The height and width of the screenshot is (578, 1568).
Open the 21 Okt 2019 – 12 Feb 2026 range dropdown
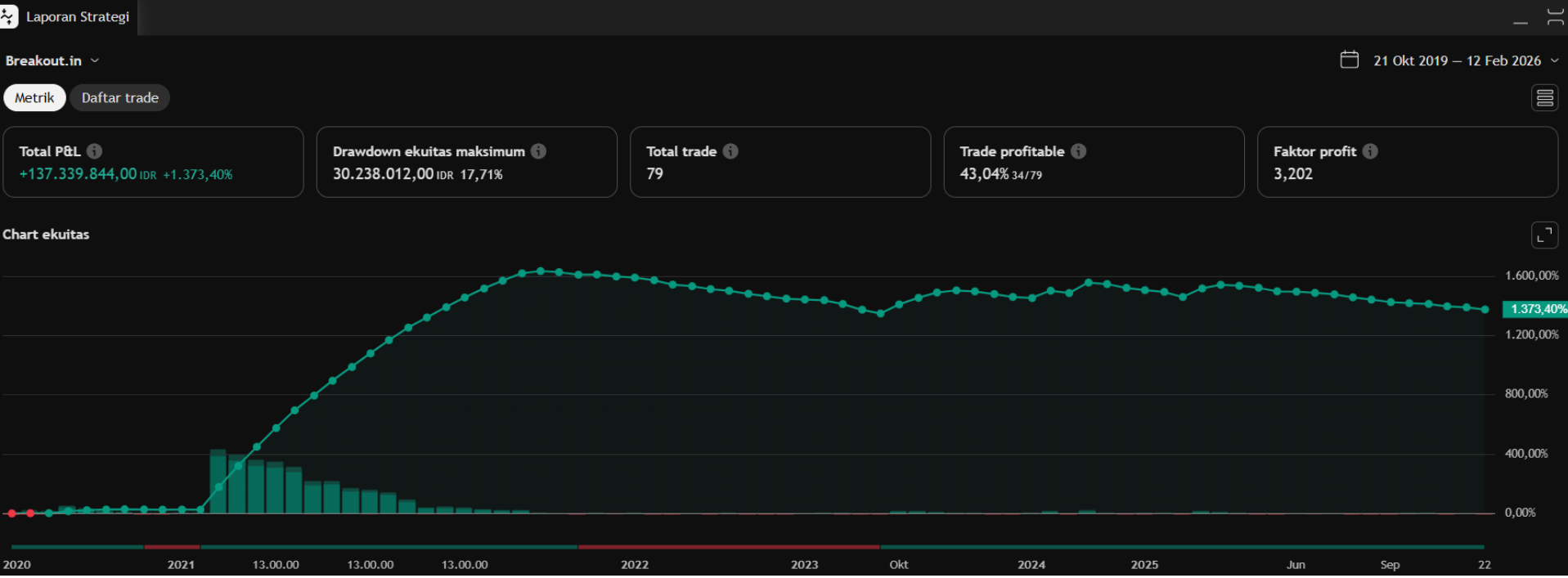coord(1466,60)
